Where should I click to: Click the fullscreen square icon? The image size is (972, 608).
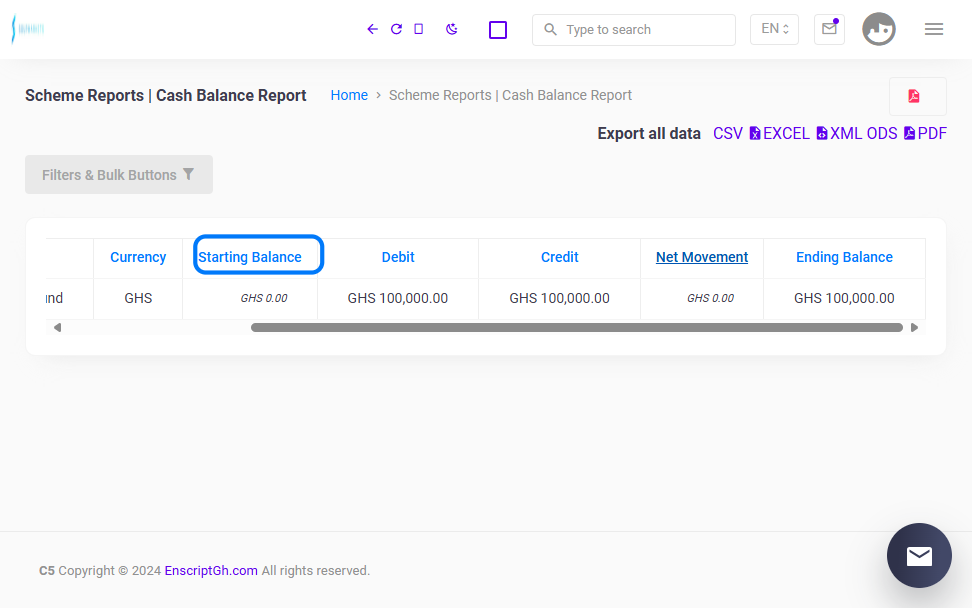coord(498,30)
